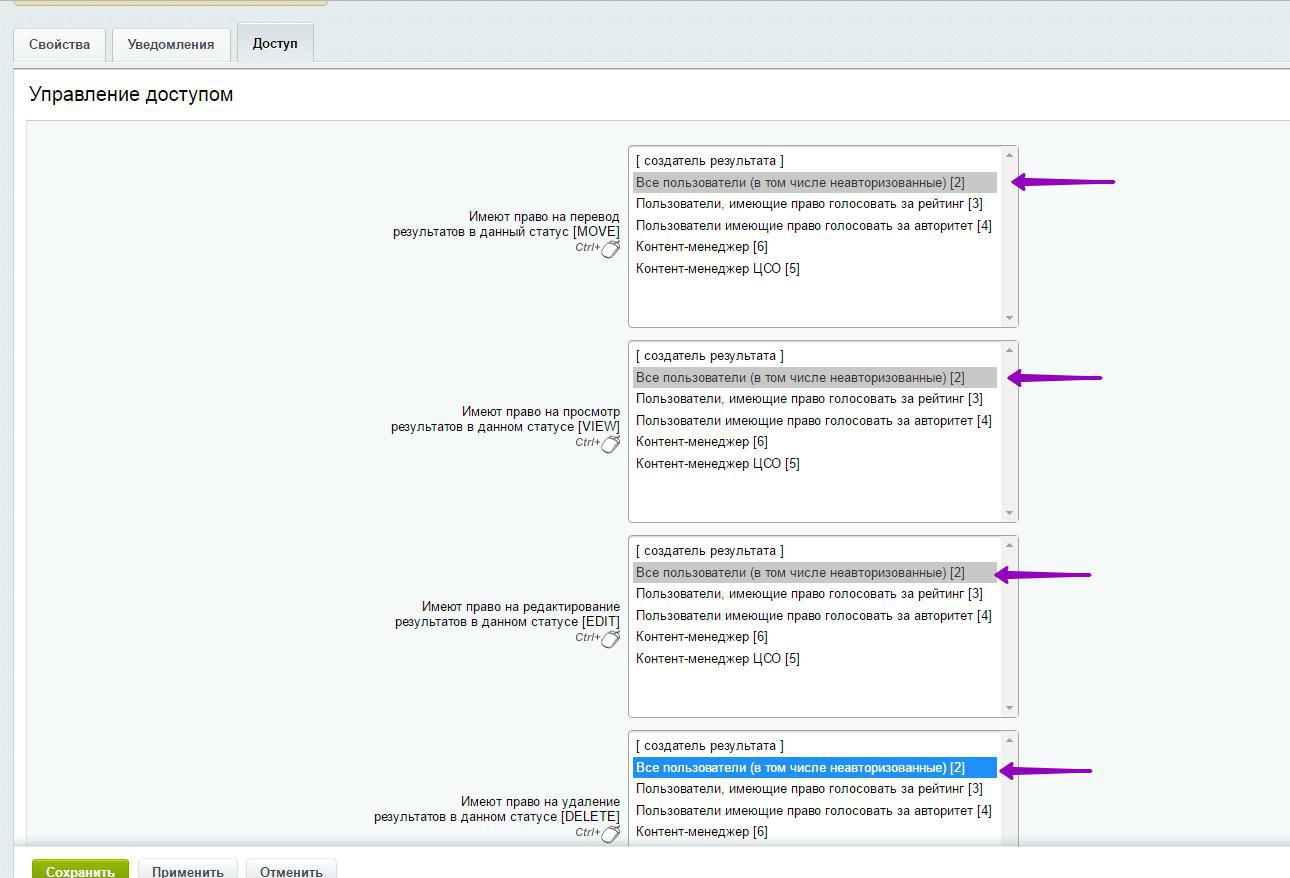The height and width of the screenshot is (878, 1290).
Task: Select 'Контент-менеджер [6]' in DELETE list
Action: pos(815,832)
